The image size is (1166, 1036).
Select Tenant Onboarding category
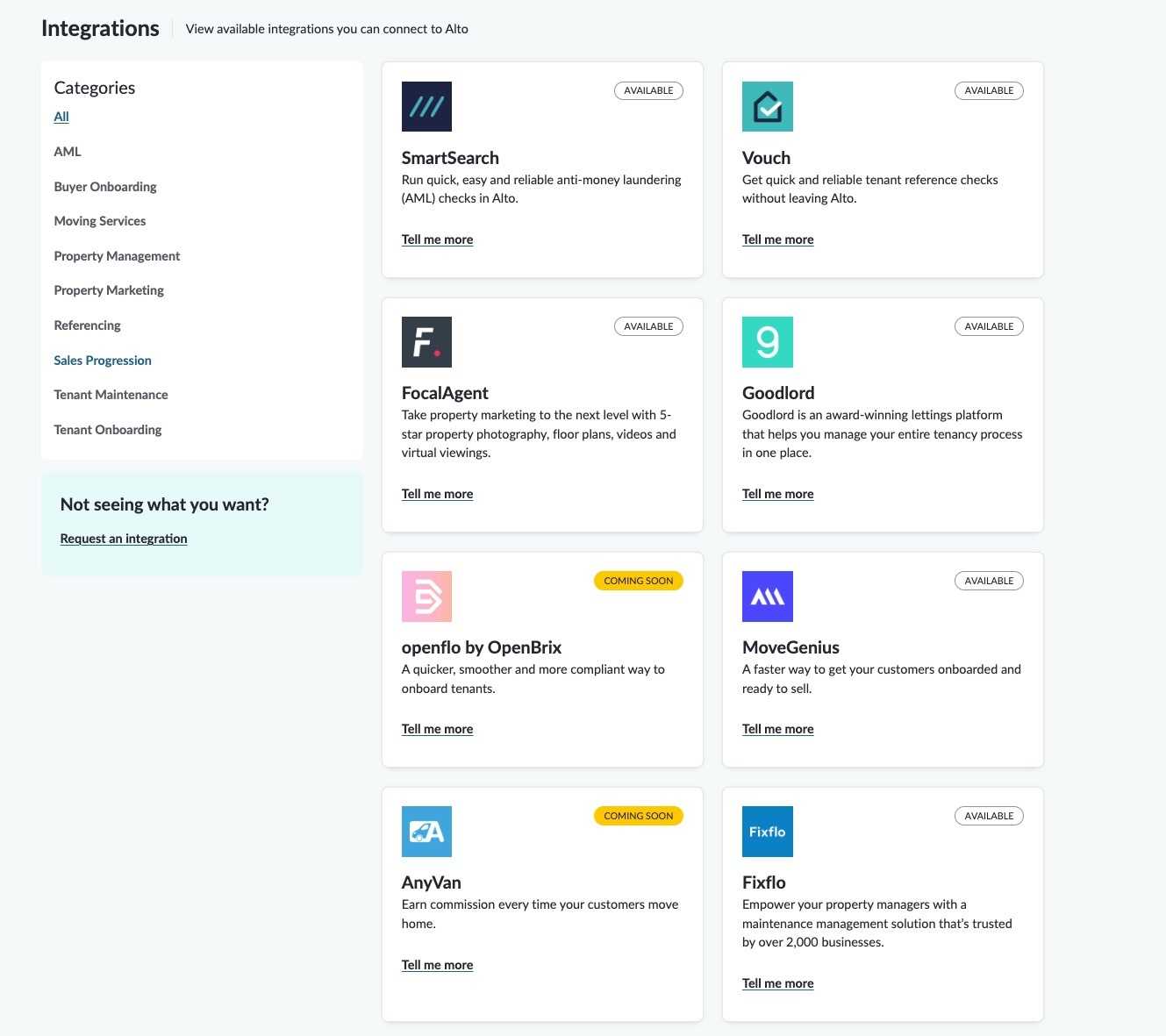point(108,430)
